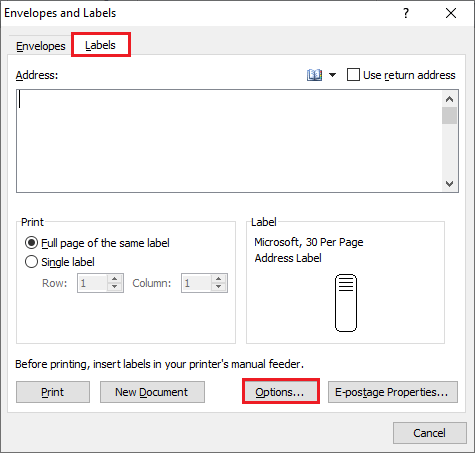Image resolution: width=475 pixels, height=453 pixels.
Task: Enable the Use return address checkbox
Action: coord(353,75)
